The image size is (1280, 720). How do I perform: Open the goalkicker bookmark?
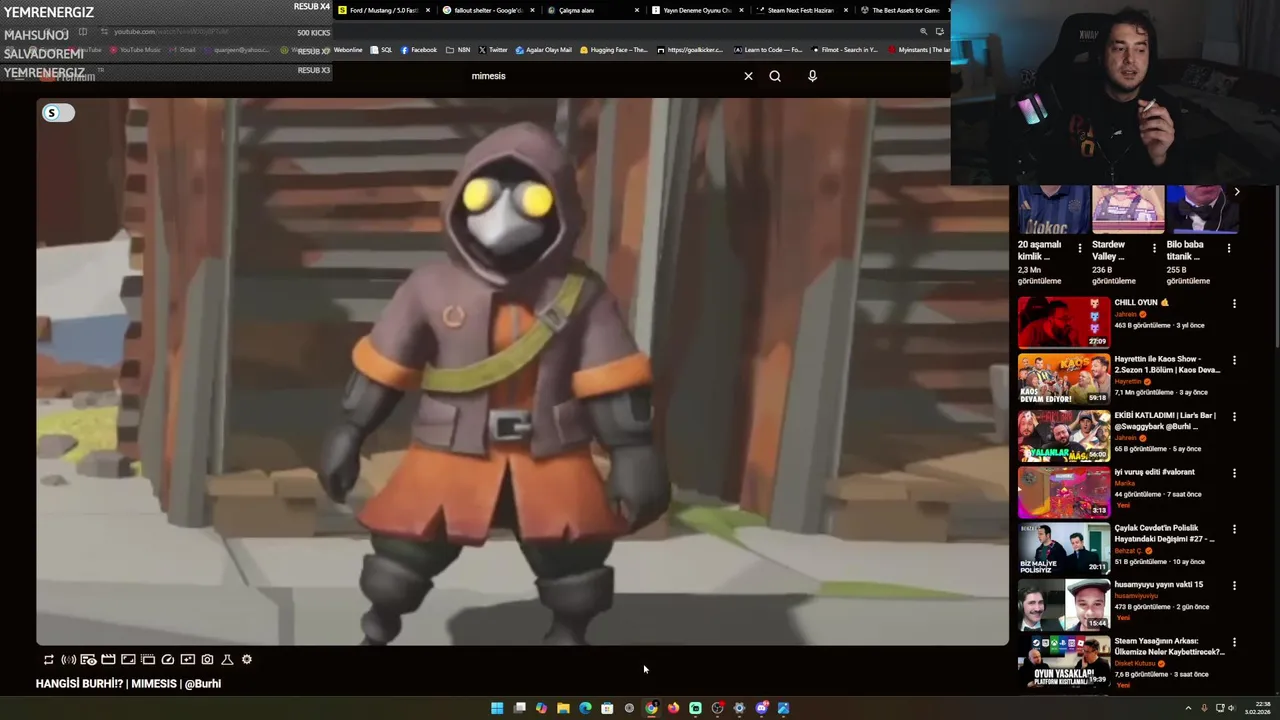[690, 50]
